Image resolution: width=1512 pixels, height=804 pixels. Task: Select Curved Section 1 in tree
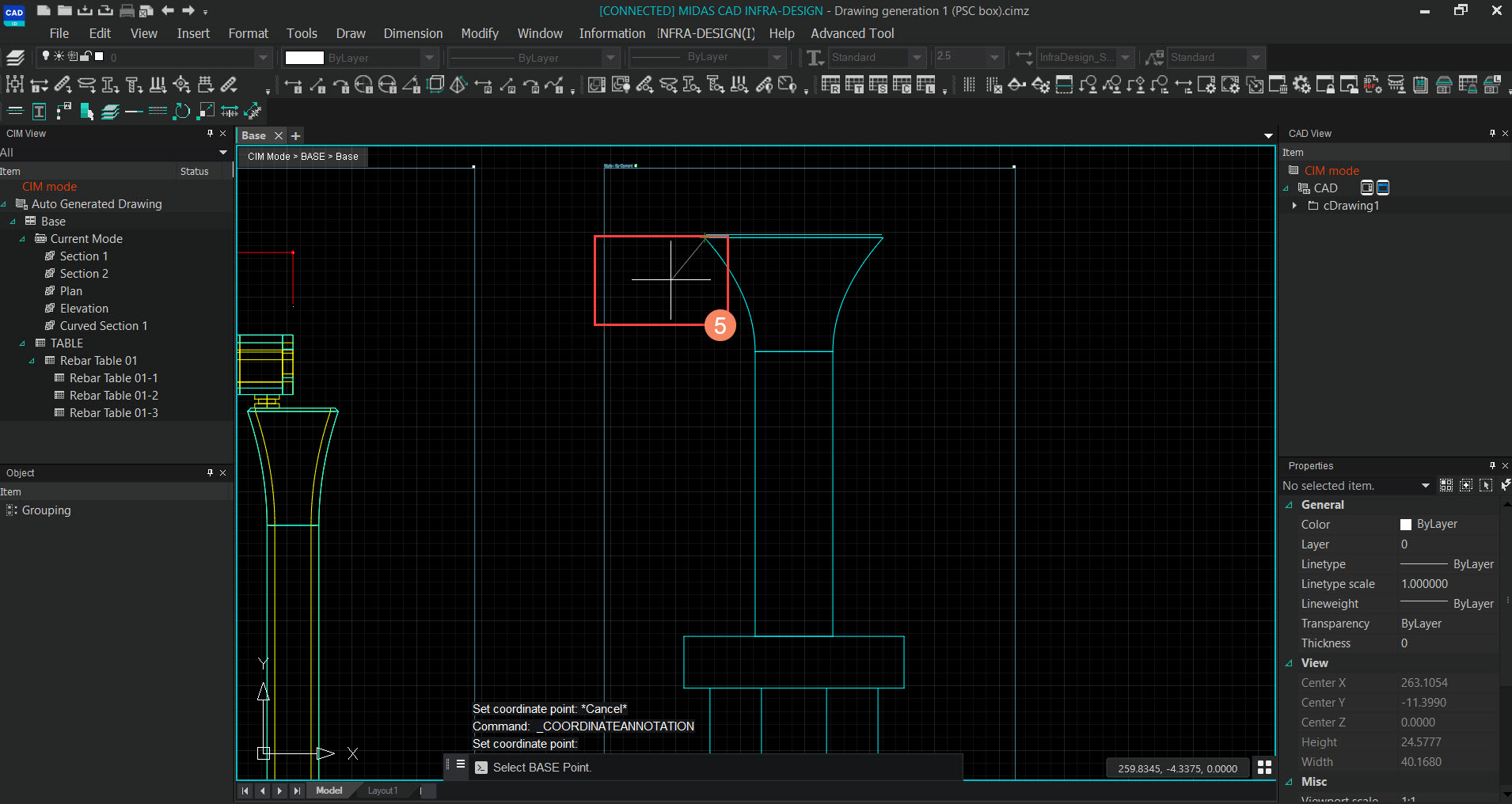103,326
